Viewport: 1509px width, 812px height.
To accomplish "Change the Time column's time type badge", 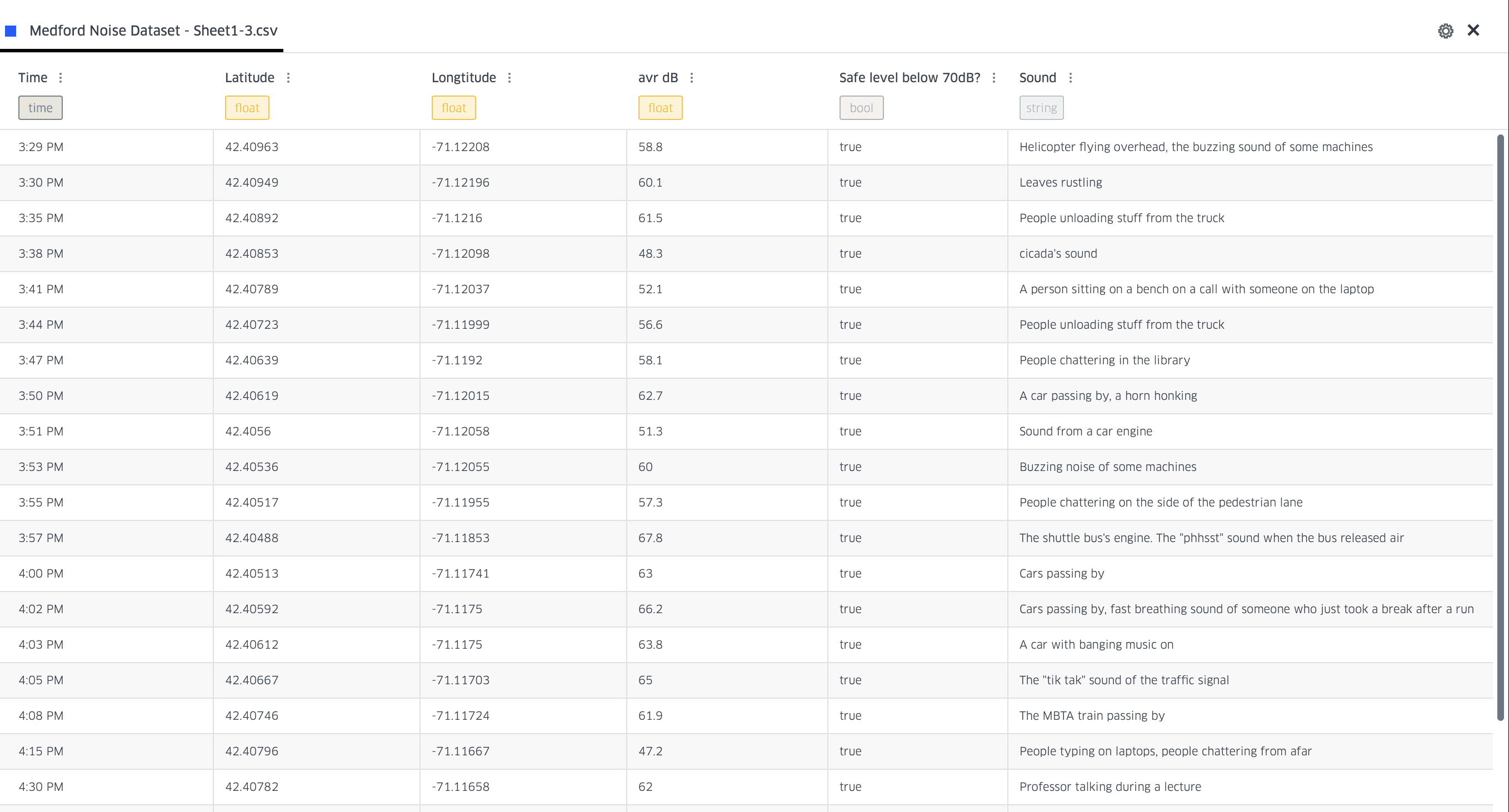I will coord(41,108).
